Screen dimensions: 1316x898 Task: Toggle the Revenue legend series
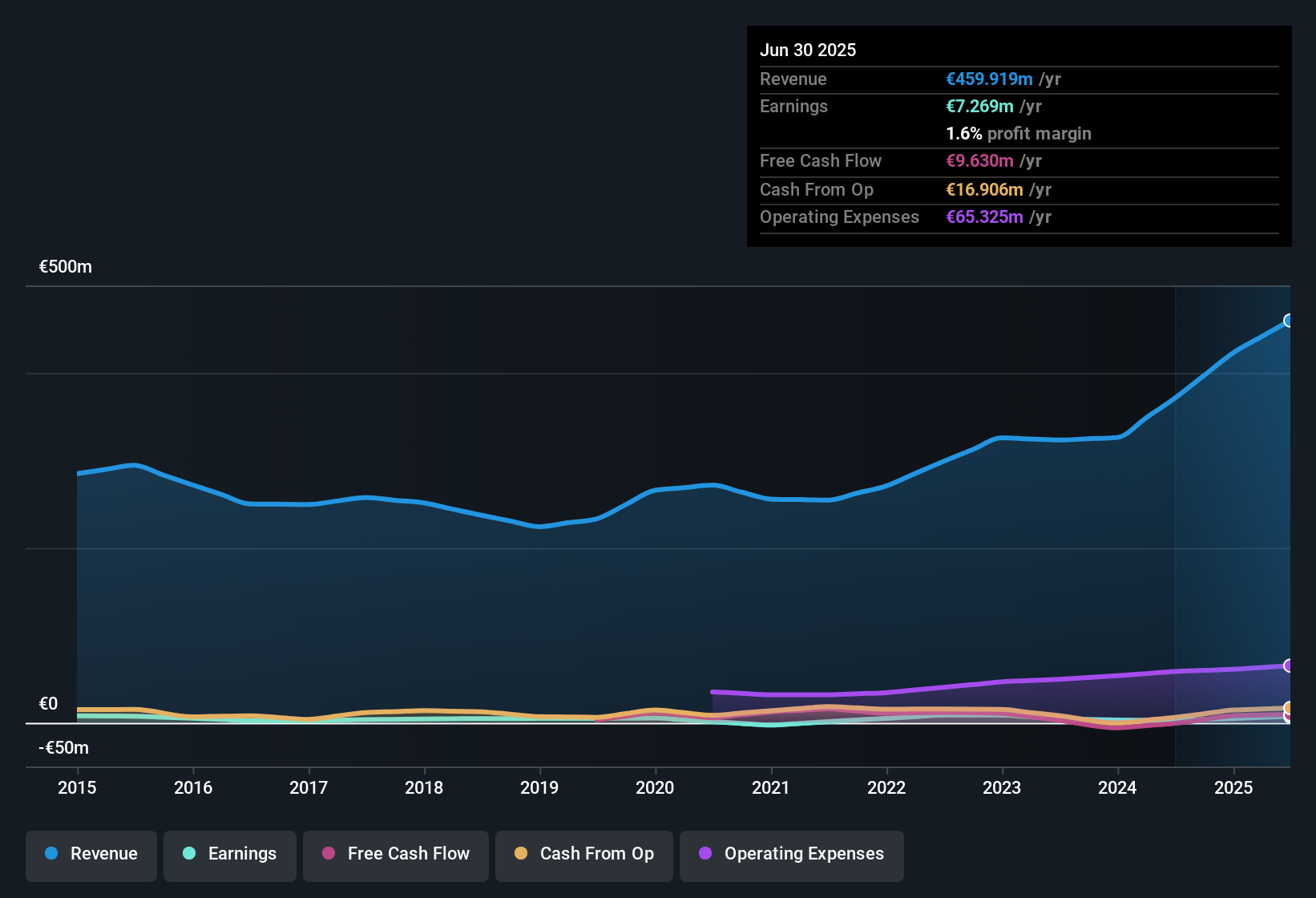91,856
